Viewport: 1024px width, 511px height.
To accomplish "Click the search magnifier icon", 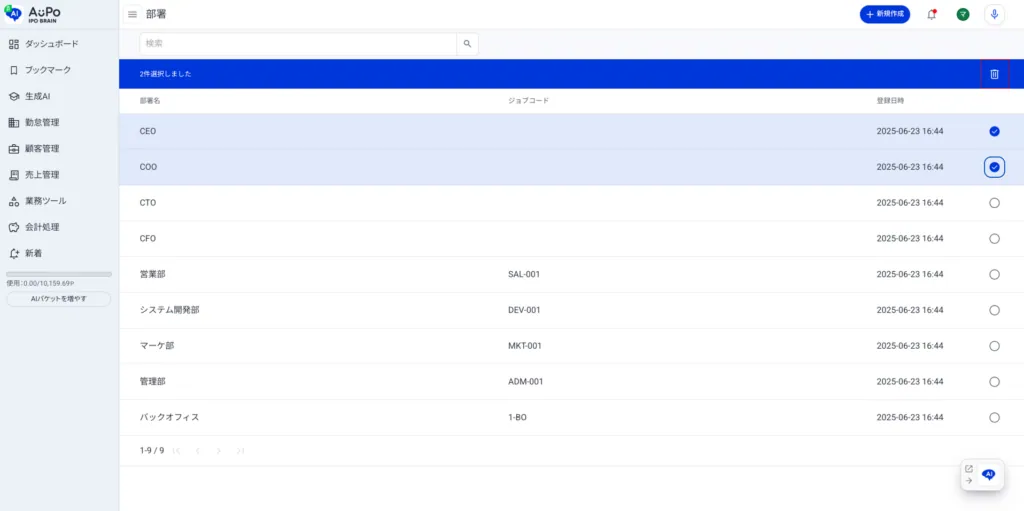I will pyautogui.click(x=468, y=44).
